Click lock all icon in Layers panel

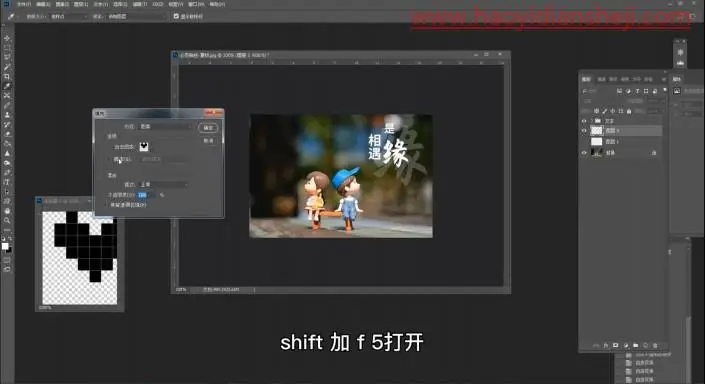629,111
